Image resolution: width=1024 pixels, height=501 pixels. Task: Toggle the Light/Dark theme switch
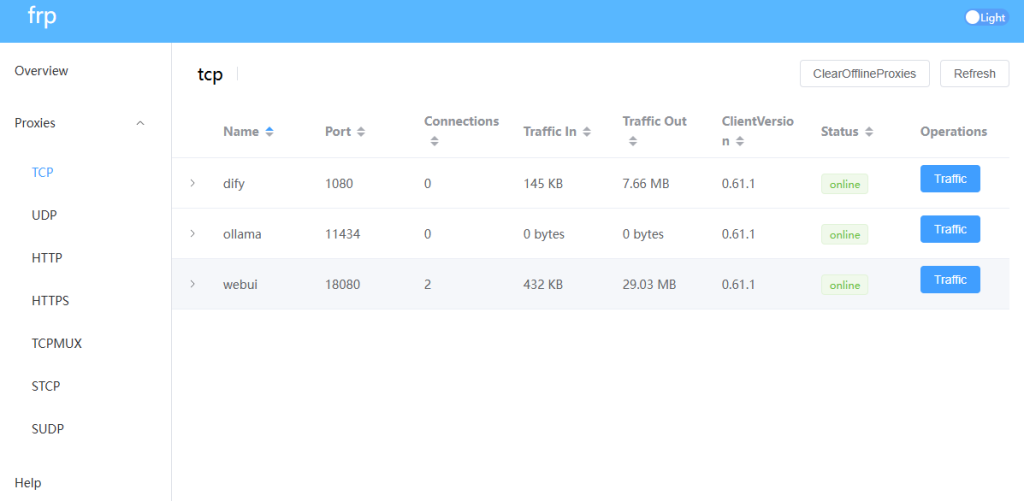pos(986,18)
